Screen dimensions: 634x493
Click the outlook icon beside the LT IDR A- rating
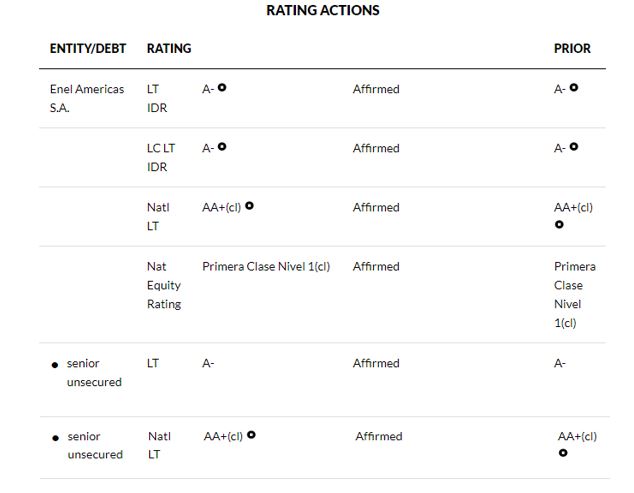(x=222, y=88)
